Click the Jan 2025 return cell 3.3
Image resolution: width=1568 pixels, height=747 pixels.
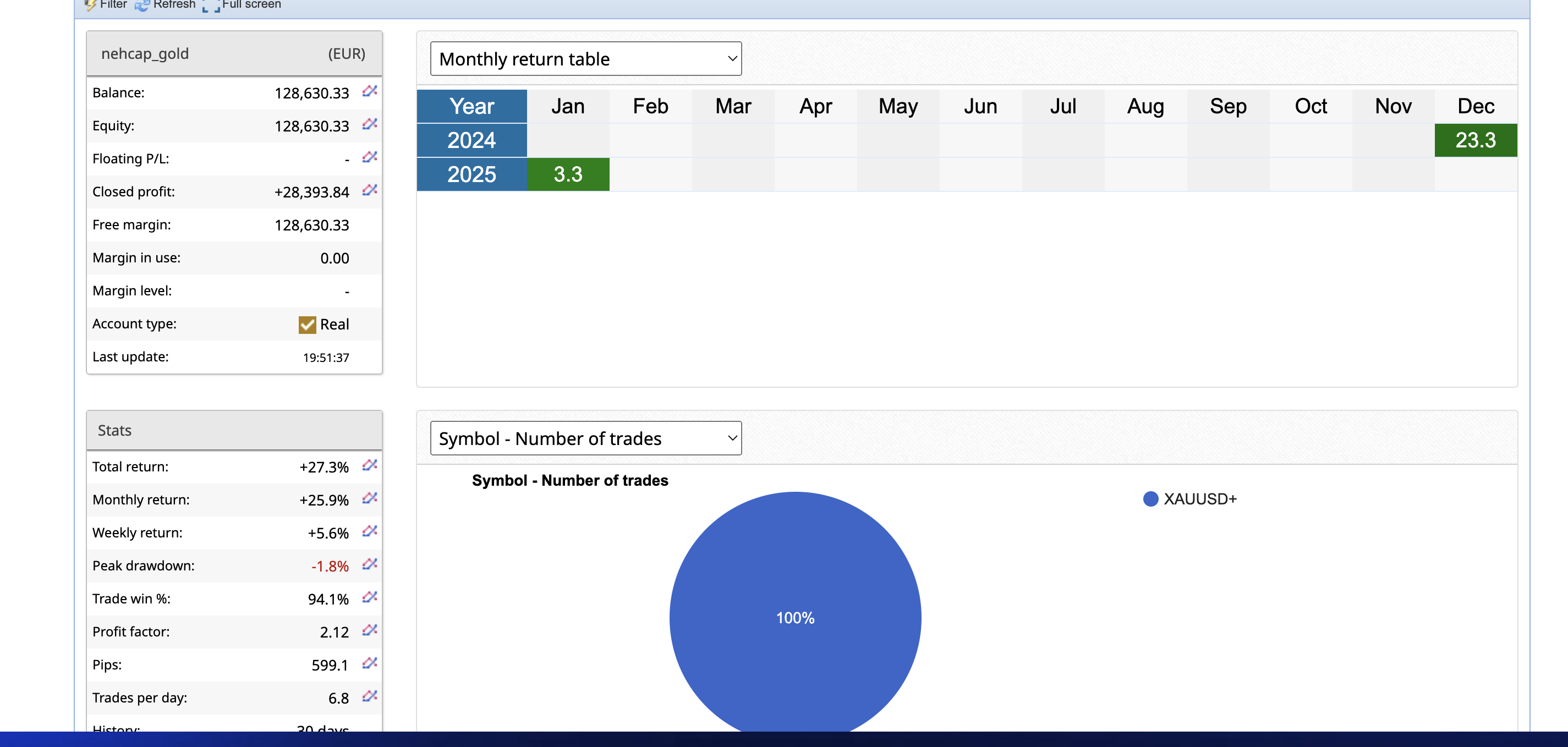pos(567,175)
